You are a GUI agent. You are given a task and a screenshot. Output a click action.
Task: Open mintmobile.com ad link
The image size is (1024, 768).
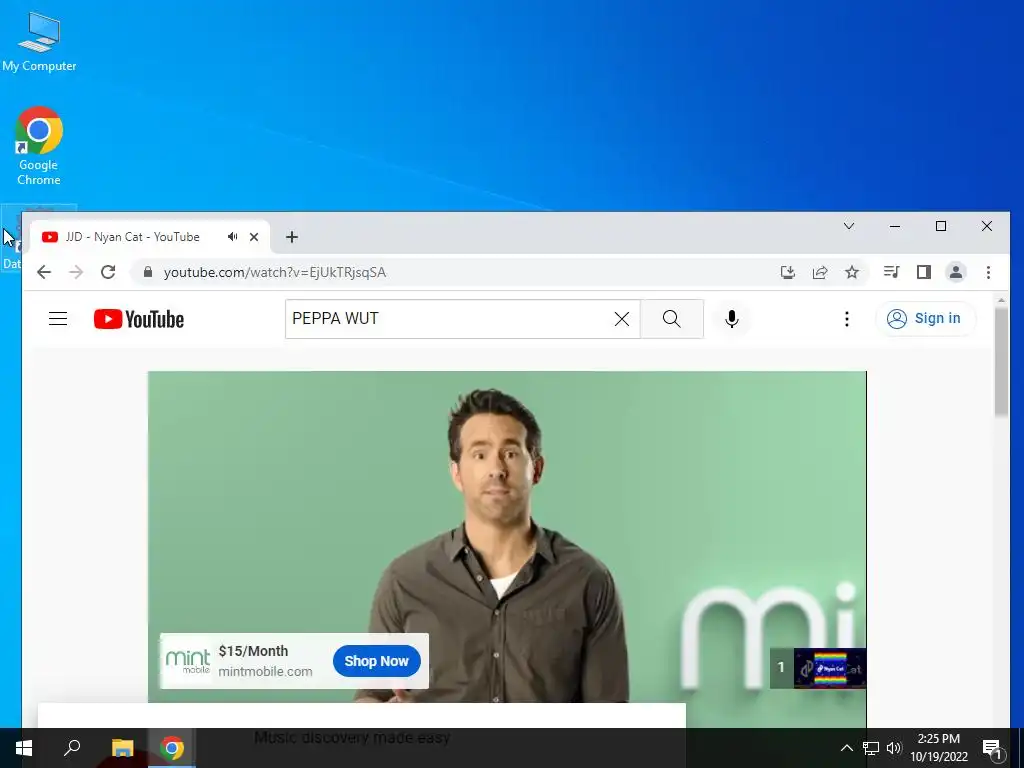[265, 671]
